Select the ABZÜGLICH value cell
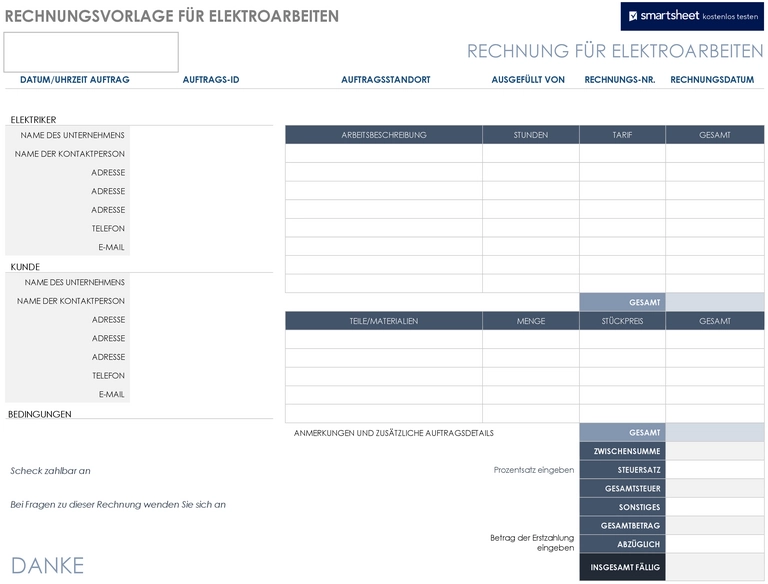Screen dimensions: 768x584 pyautogui.click(x=715, y=544)
